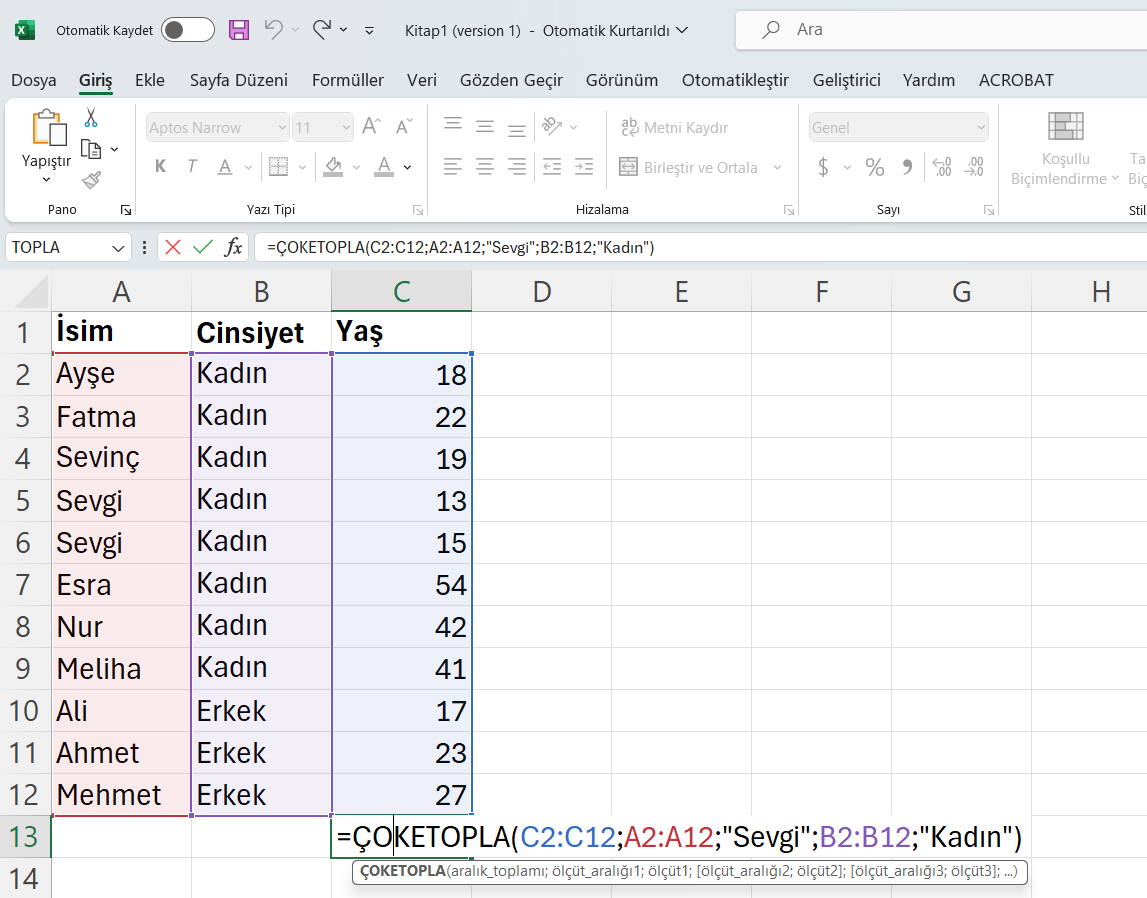The height and width of the screenshot is (898, 1147).
Task: Click the Borders icon
Action: (x=279, y=167)
